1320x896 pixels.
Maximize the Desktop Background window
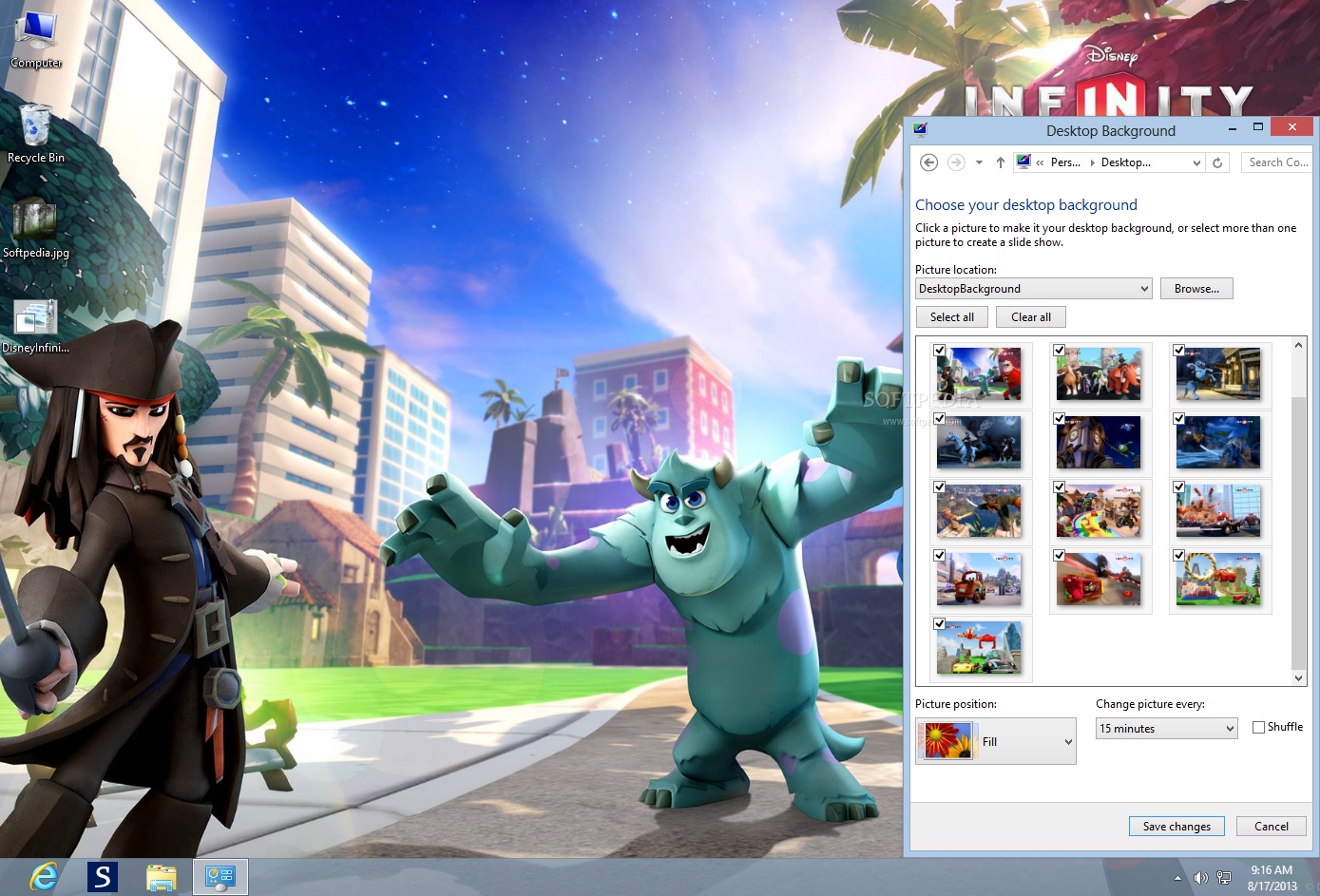1257,126
